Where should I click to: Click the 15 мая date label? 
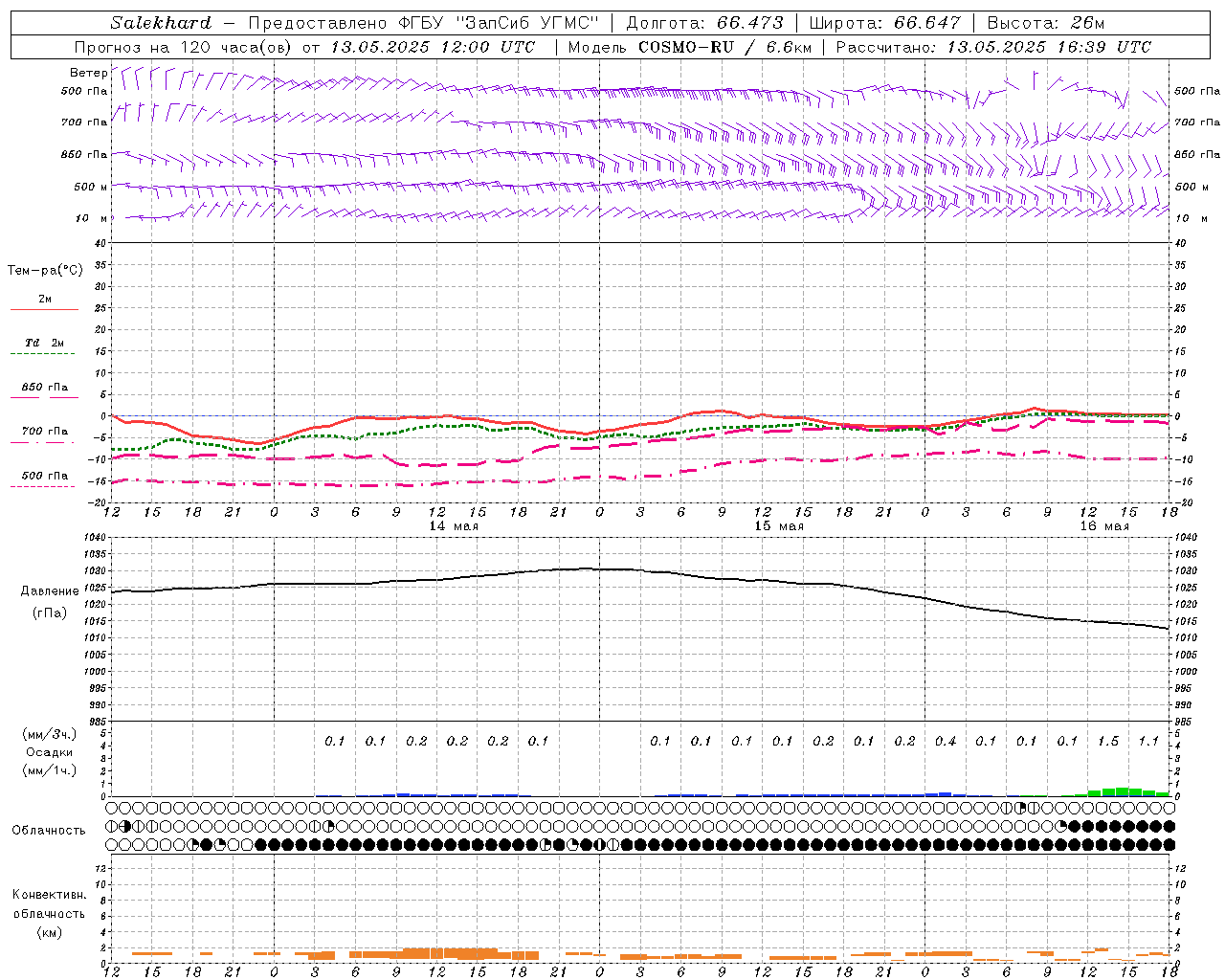pos(779,526)
